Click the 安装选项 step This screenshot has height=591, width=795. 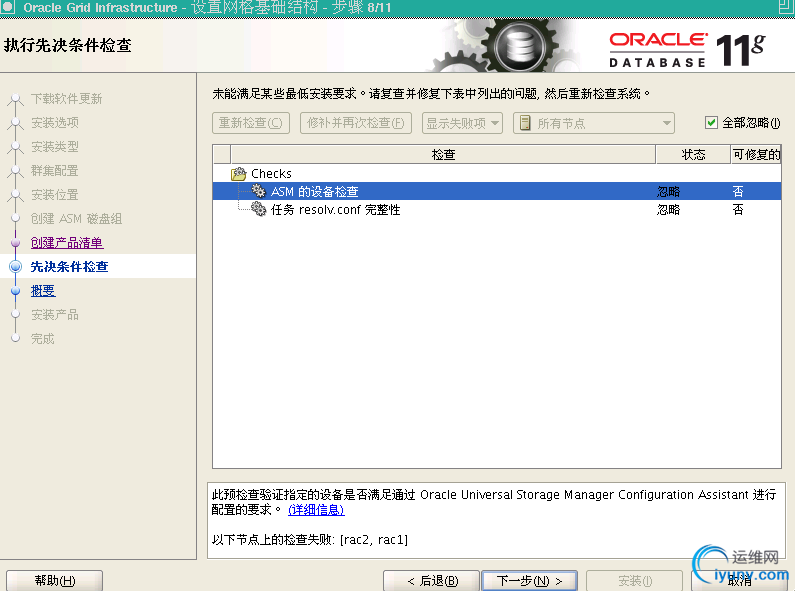(55, 123)
